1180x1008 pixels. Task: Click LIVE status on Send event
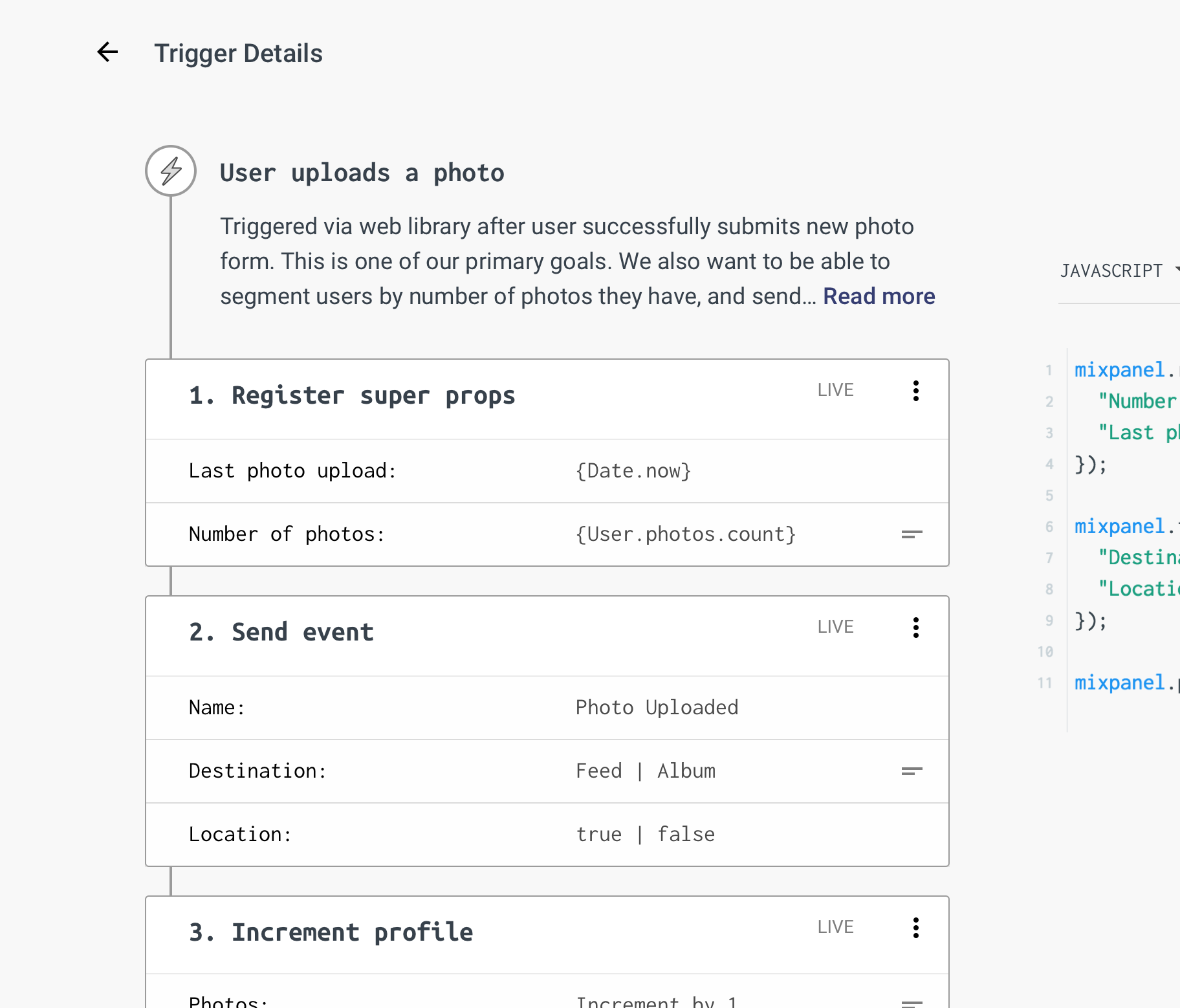(835, 627)
